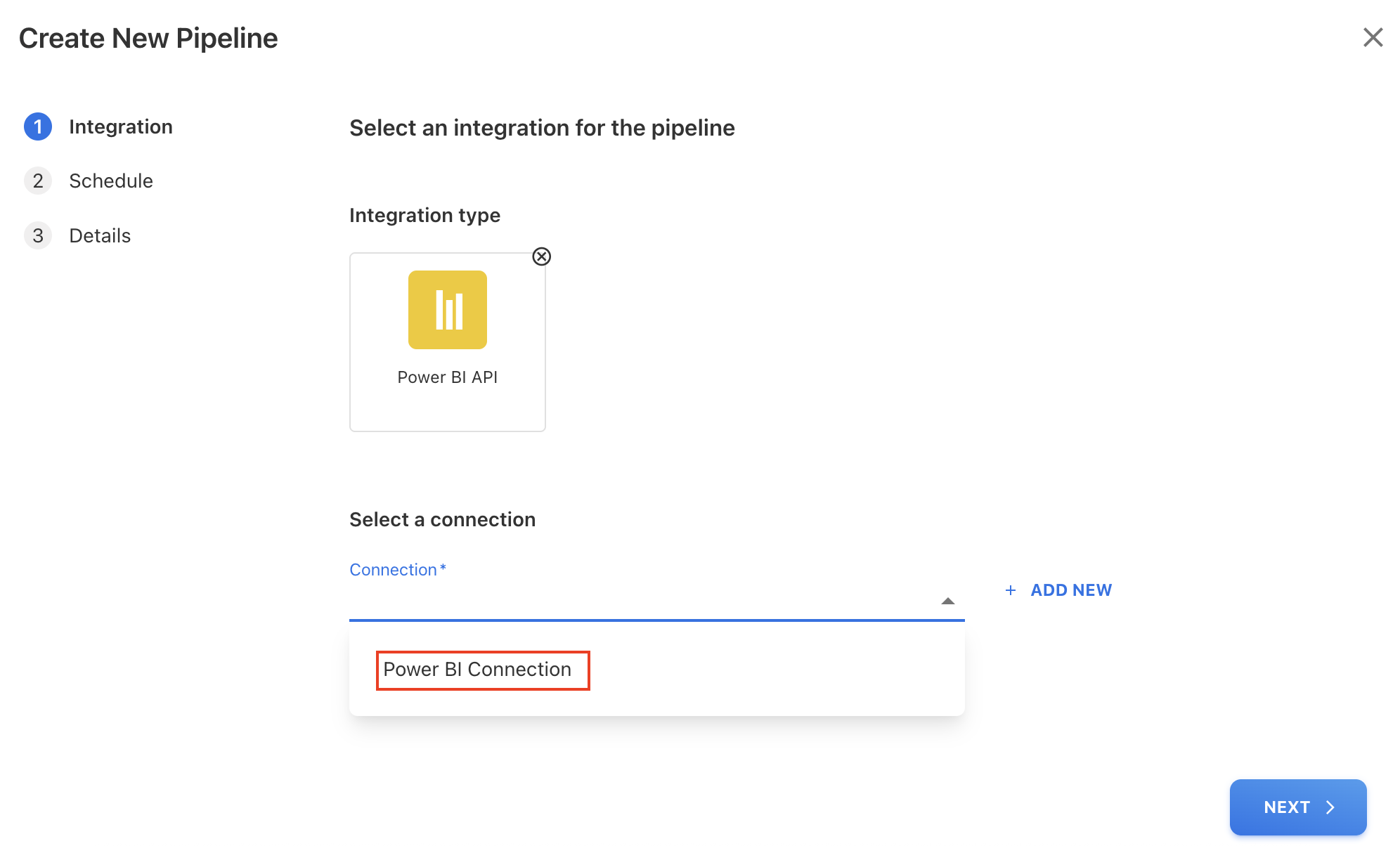
Task: Click step 3 circle icon
Action: pyautogui.click(x=38, y=235)
